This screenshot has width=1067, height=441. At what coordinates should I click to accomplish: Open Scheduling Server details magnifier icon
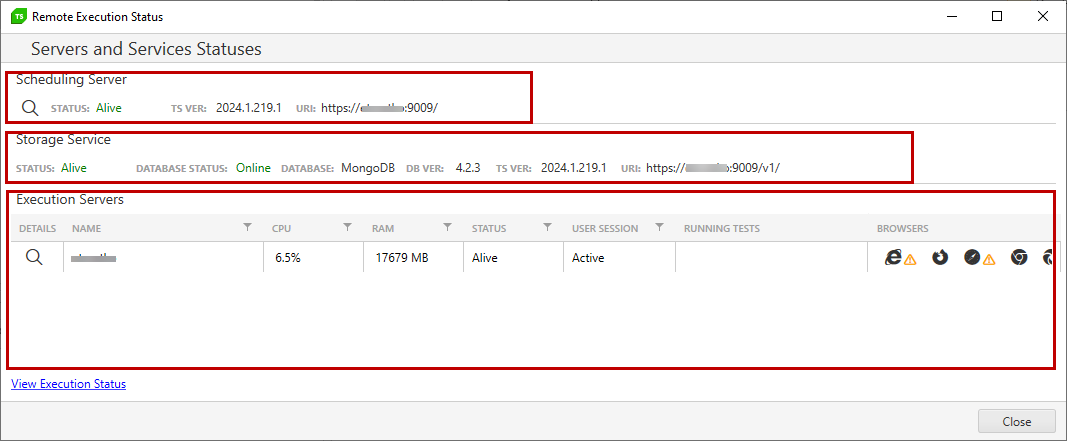(x=30, y=108)
